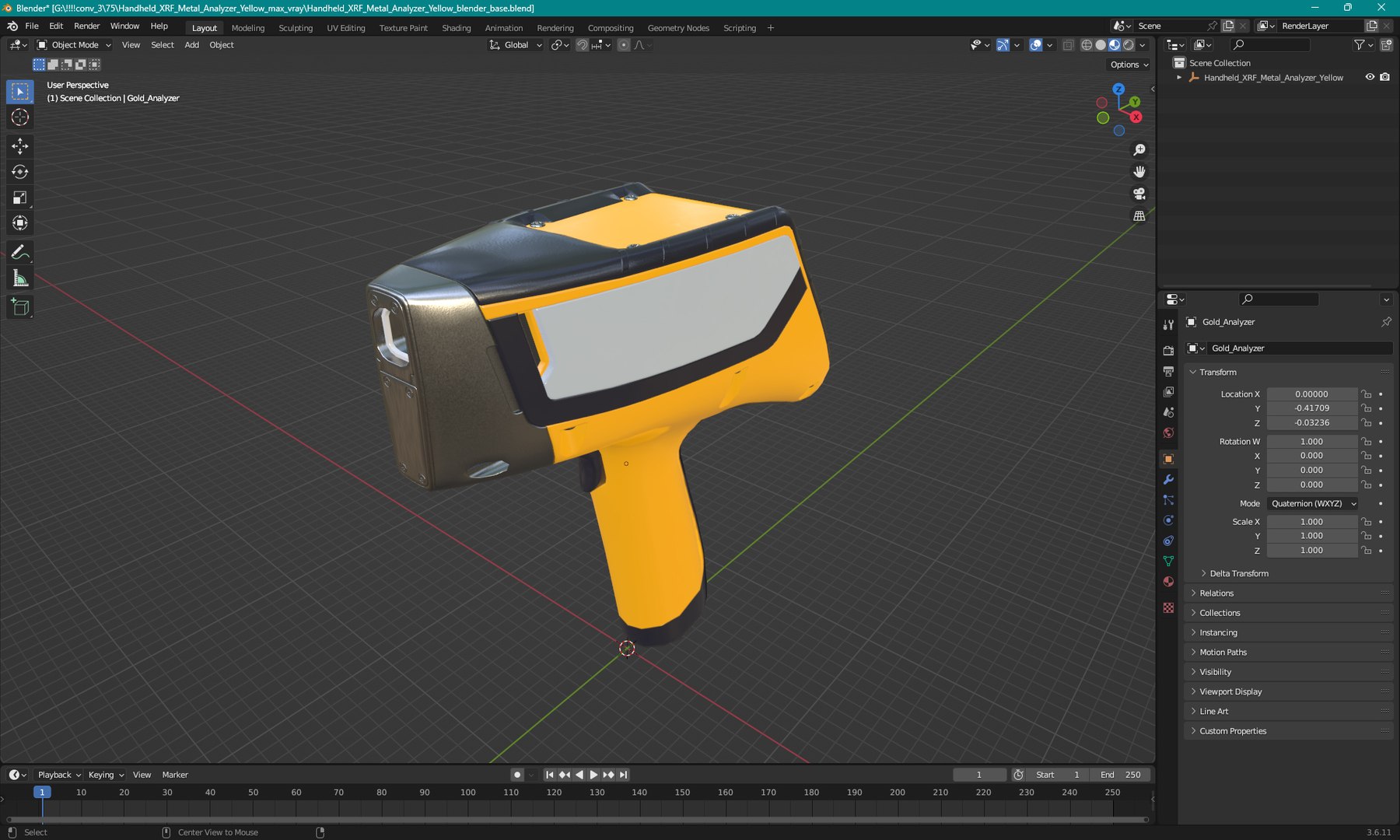1400x840 pixels.
Task: Click the pan hand viewport icon
Action: [1139, 172]
